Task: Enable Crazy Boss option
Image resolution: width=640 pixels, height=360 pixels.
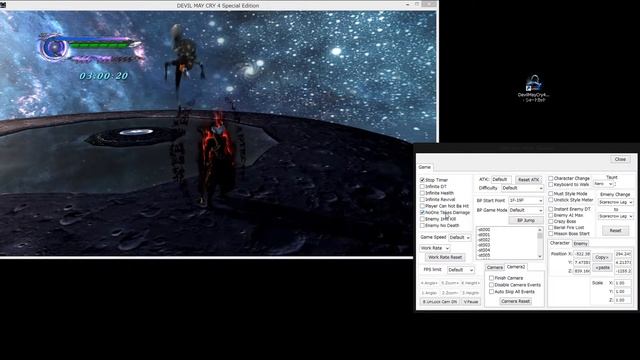Action: coord(551,221)
